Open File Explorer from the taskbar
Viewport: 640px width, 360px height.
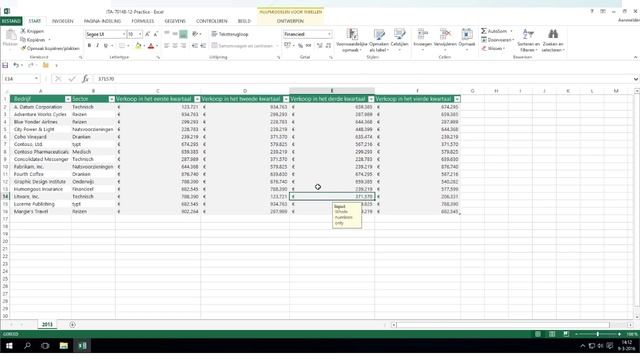(x=64, y=346)
